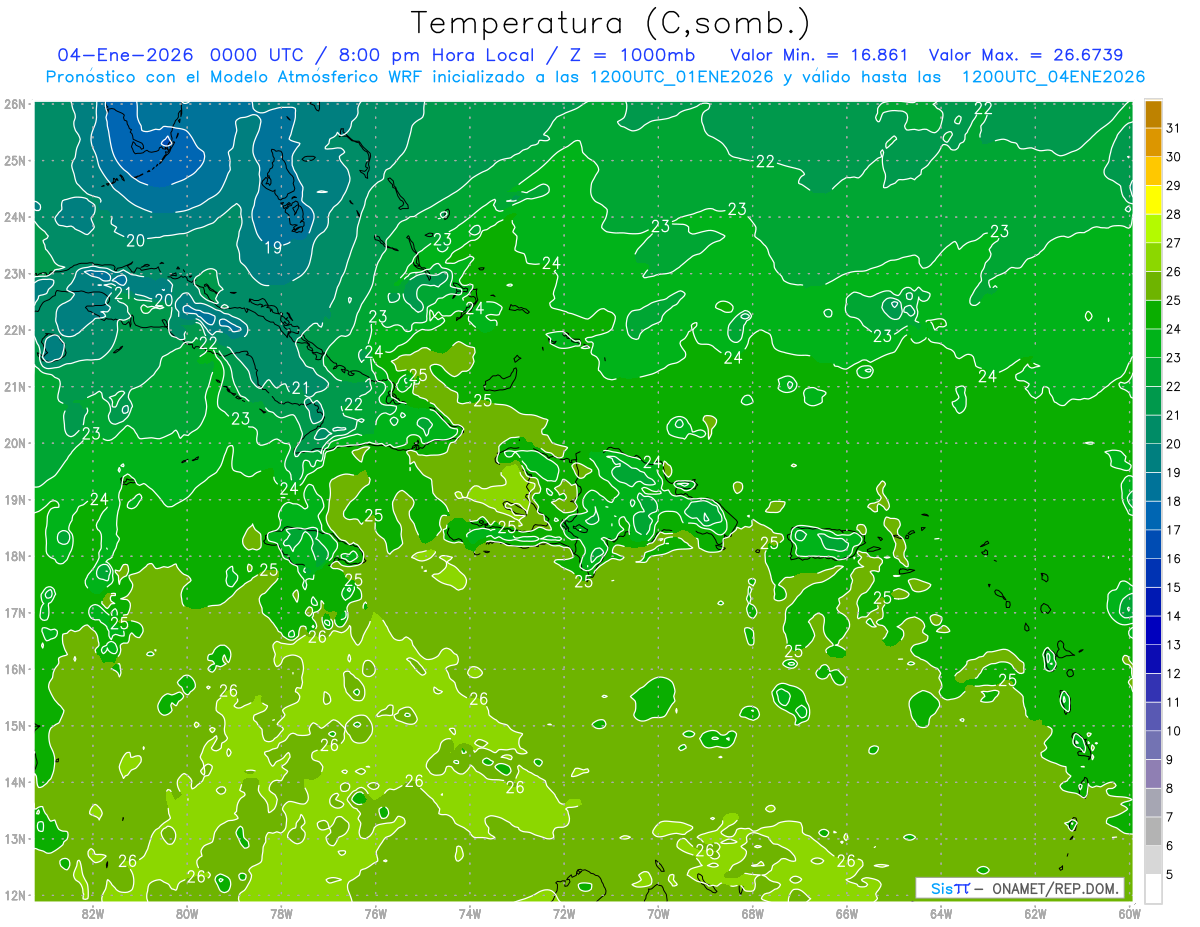Screen dimensions: 1200x927
Task: Click the 27 value on the color scale
Action: (x=1173, y=242)
